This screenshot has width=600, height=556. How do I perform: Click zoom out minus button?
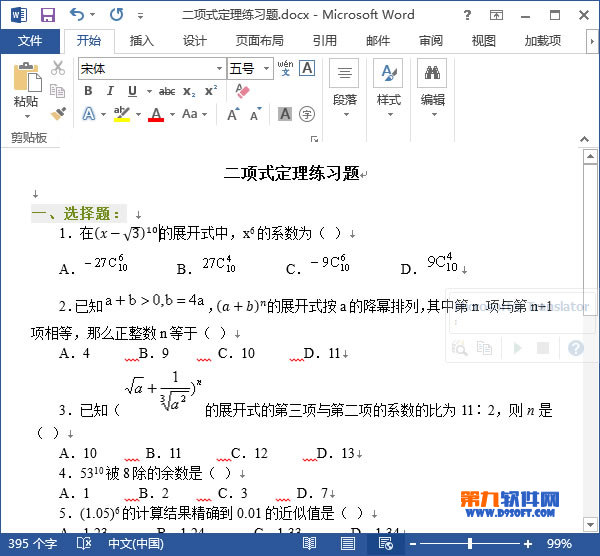pyautogui.click(x=412, y=543)
